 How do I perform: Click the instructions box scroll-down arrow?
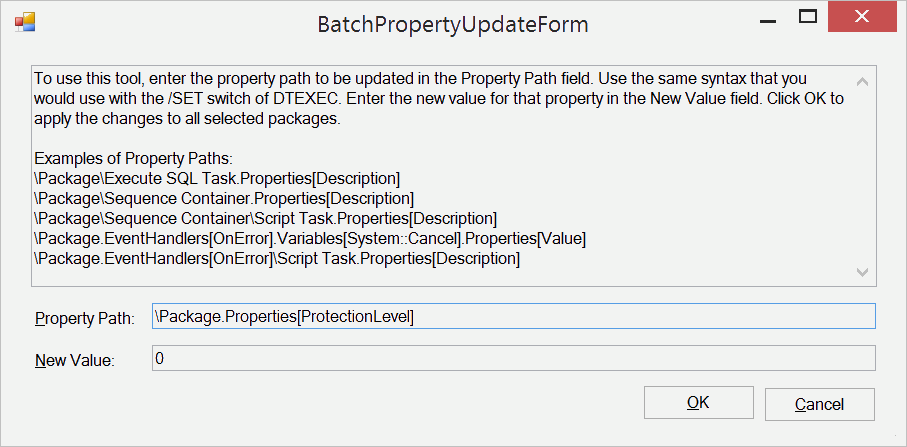tap(864, 271)
